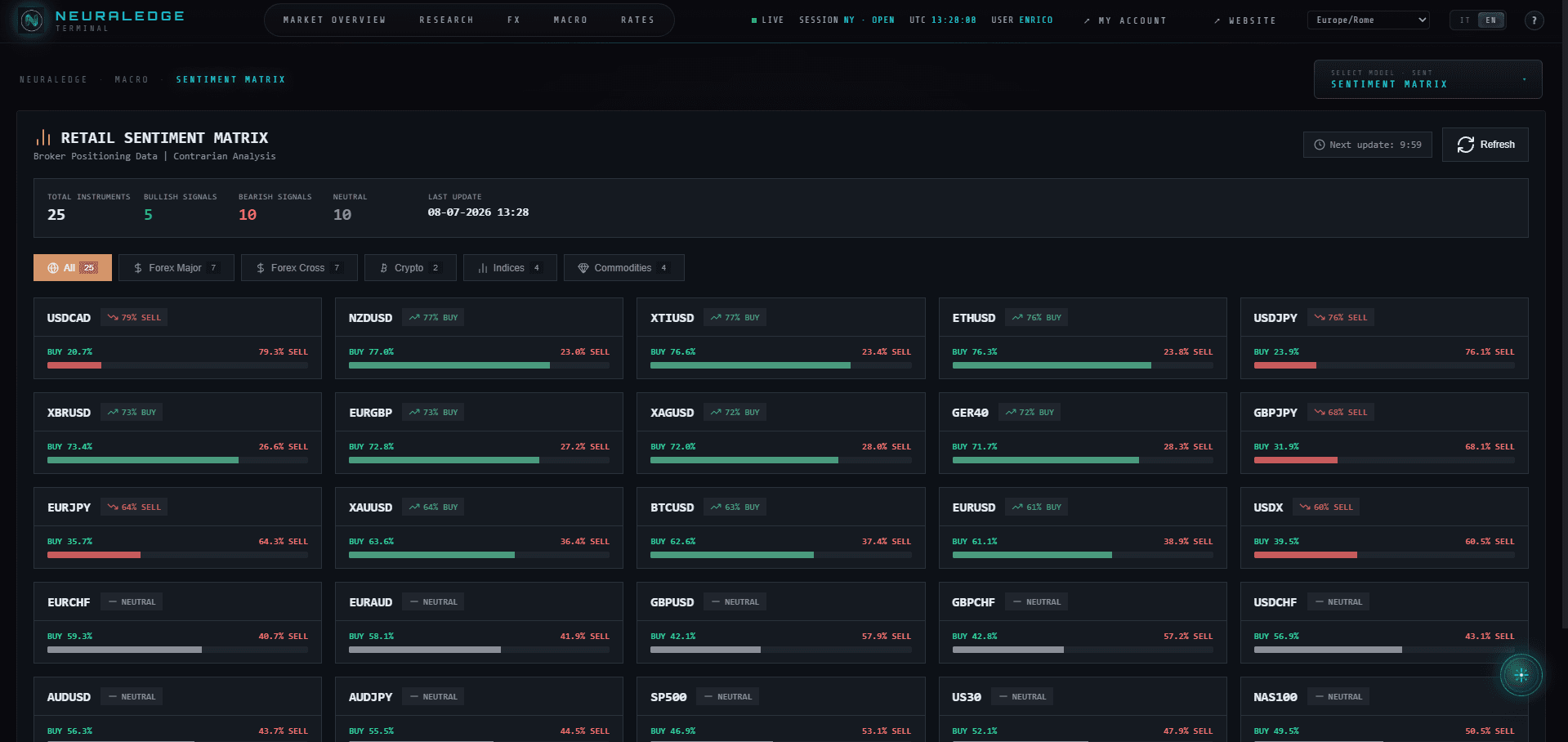The height and width of the screenshot is (742, 1568).
Task: Click the circular arrows Refresh icon
Action: click(1465, 145)
